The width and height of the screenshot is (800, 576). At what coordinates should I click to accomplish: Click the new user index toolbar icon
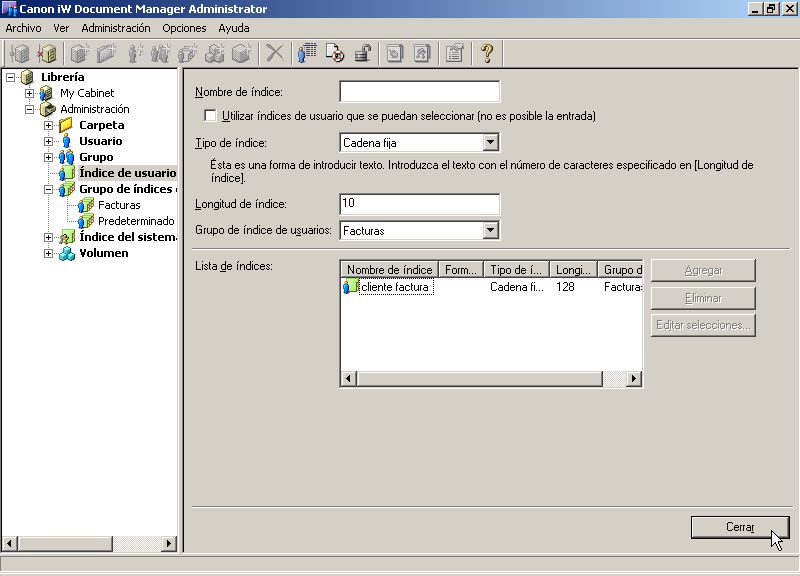188,53
